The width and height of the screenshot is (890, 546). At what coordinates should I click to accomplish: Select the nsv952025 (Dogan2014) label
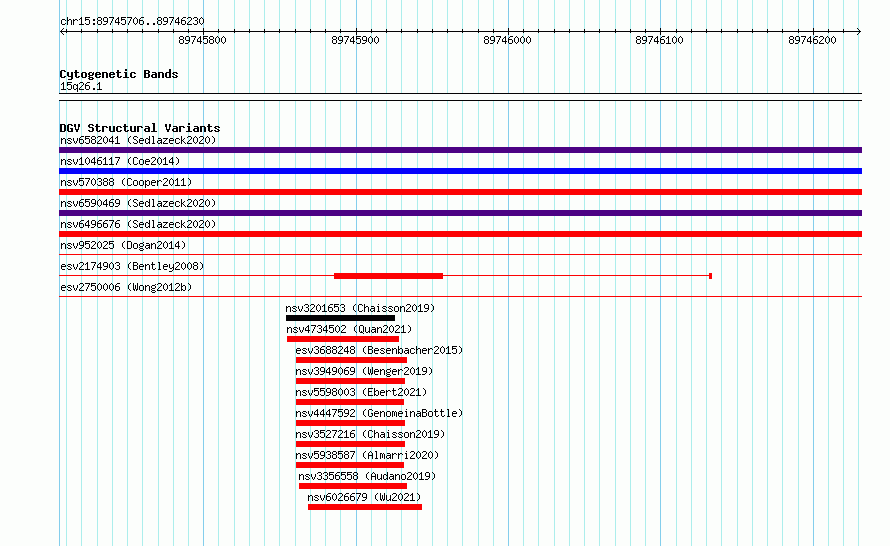click(123, 245)
